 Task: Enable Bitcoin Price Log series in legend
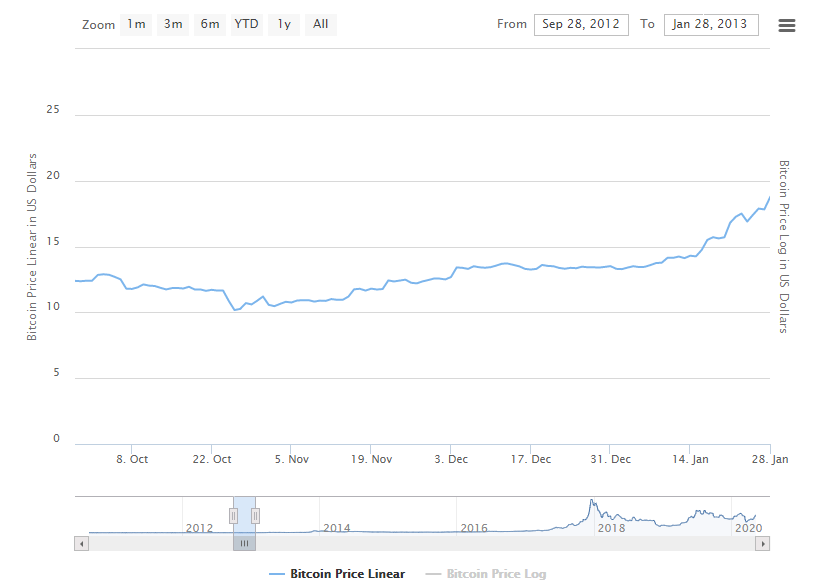click(486, 574)
